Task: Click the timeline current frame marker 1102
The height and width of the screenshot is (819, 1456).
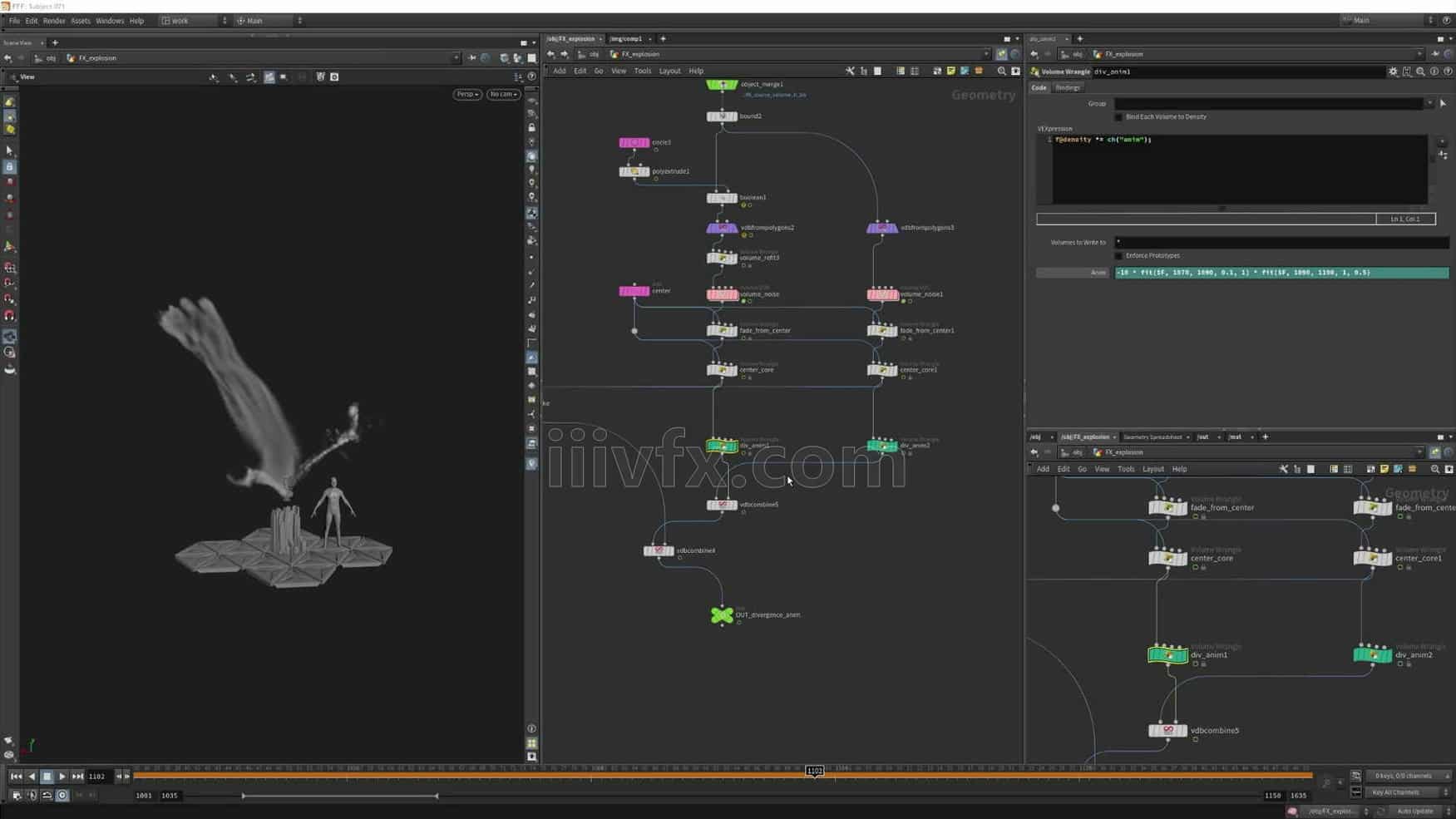Action: [814, 771]
